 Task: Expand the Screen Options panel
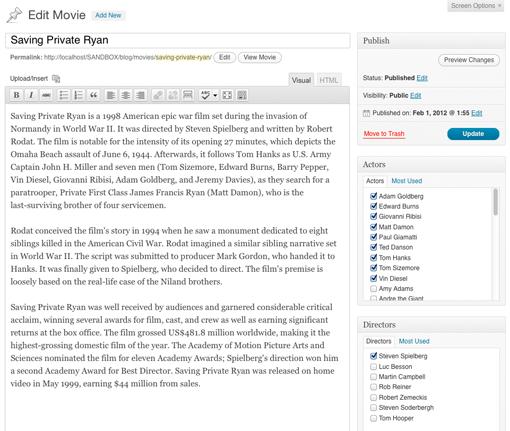475,6
